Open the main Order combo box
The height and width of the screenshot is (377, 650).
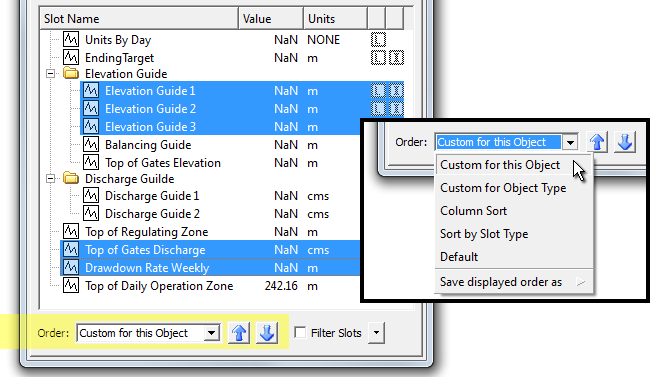pos(148,333)
